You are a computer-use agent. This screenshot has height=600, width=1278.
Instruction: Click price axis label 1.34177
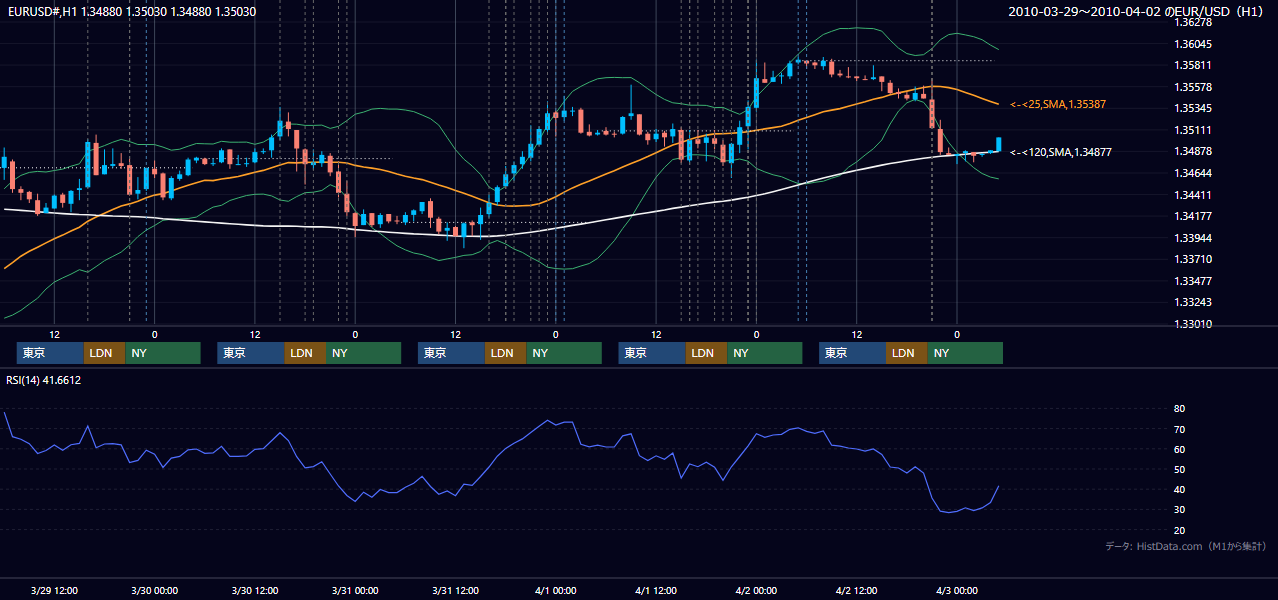(1194, 216)
